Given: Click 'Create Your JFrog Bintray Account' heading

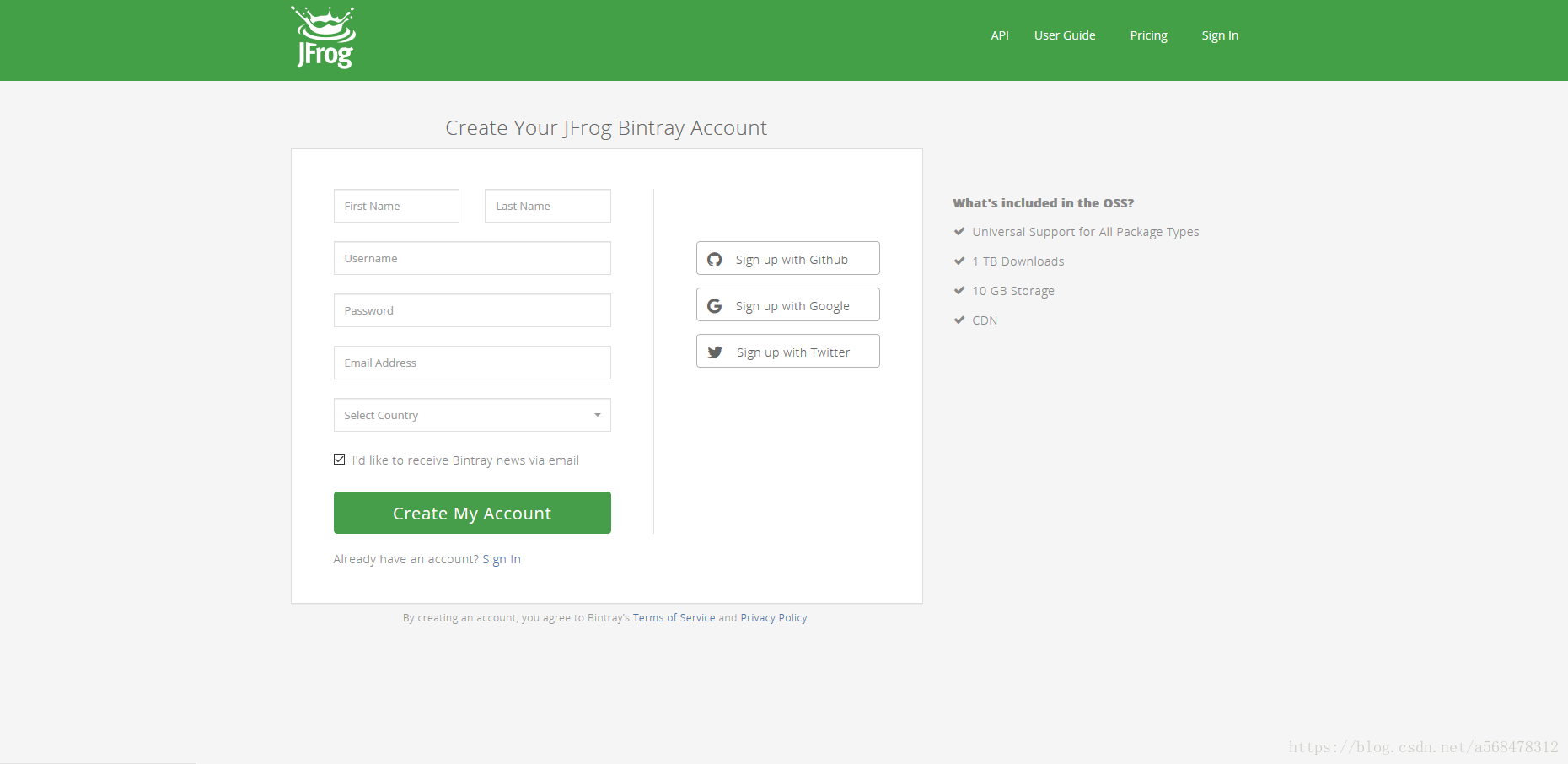Looking at the screenshot, I should point(606,128).
